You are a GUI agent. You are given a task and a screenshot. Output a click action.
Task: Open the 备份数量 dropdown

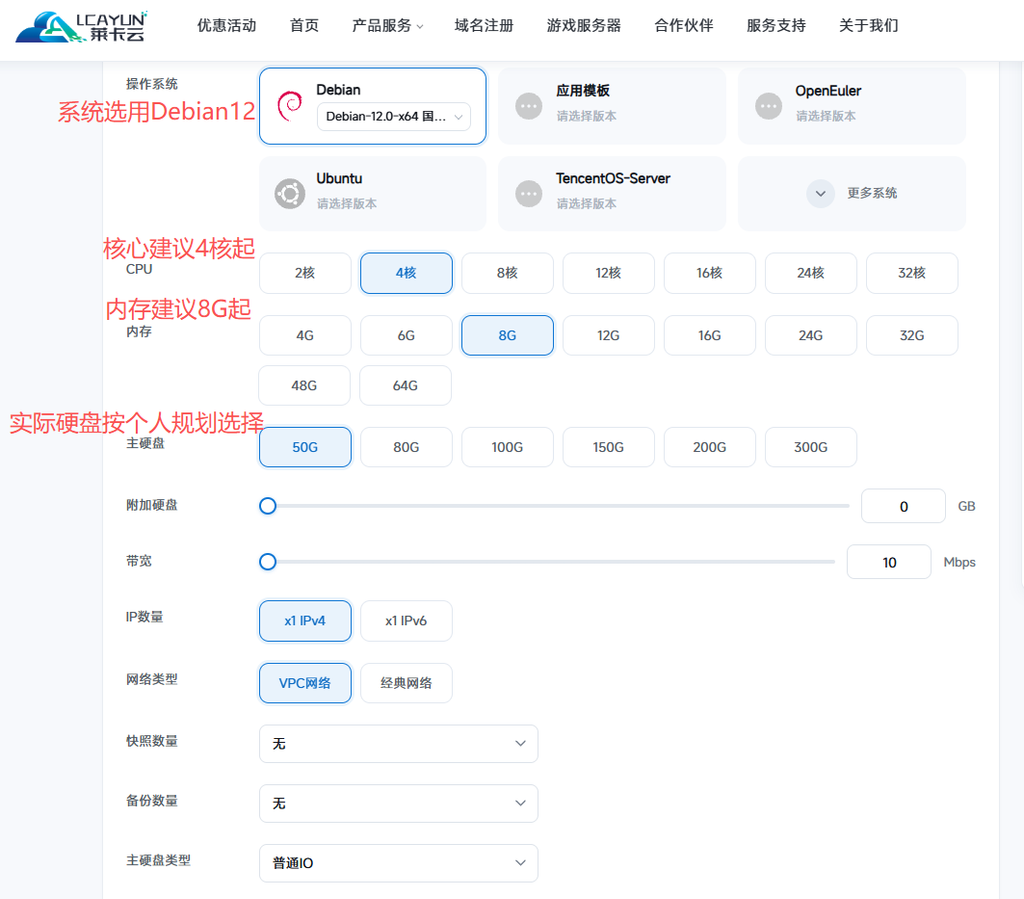click(398, 803)
